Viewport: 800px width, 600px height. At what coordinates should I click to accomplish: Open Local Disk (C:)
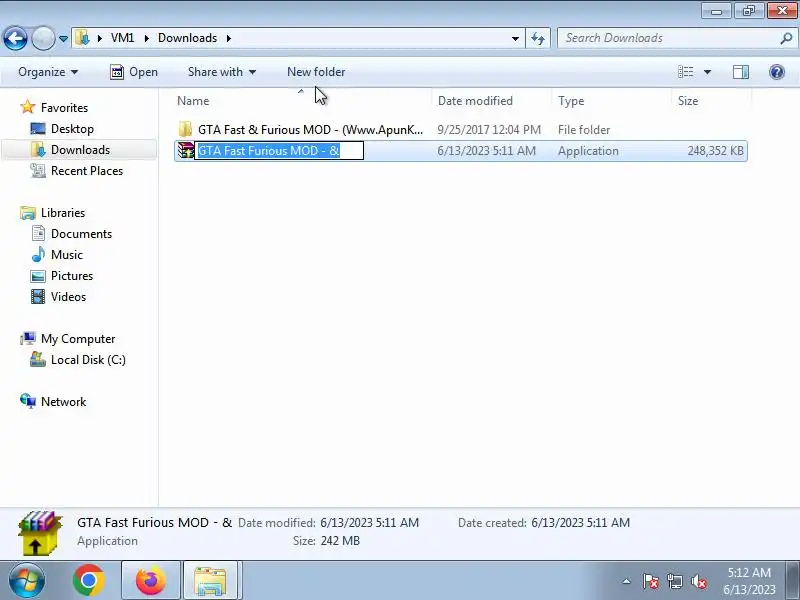tap(88, 360)
